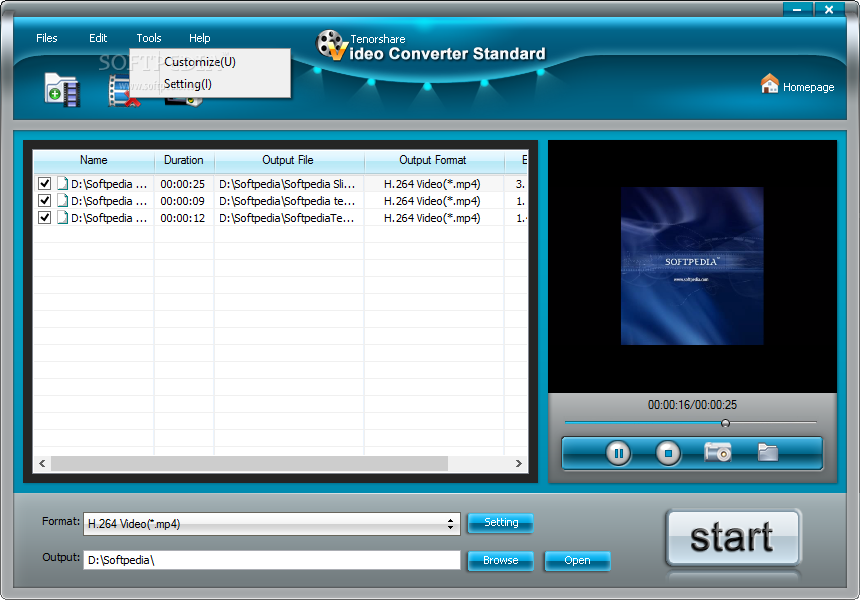860x600 pixels.
Task: Click the start conversion button
Action: [x=733, y=537]
